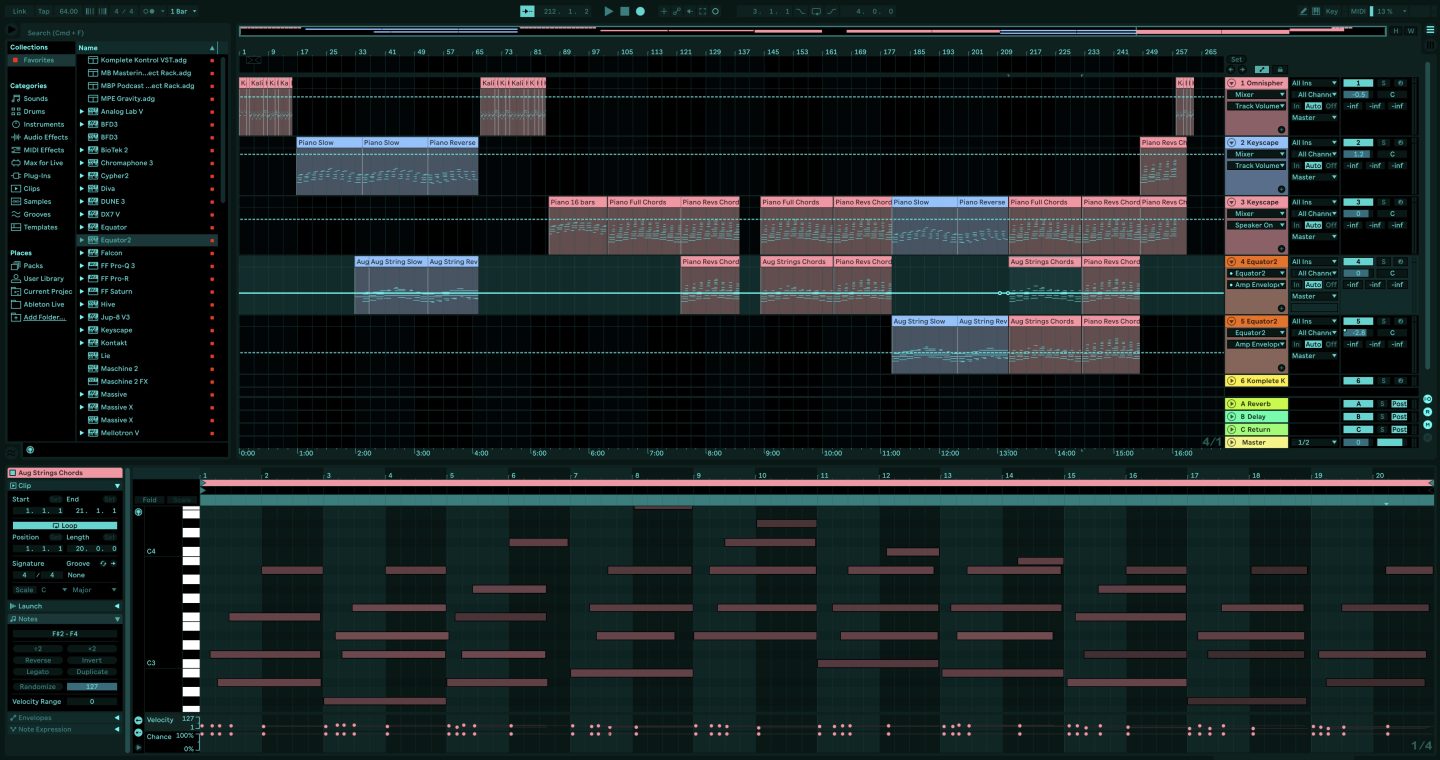Solo the 1 Omnispher track
Screen dimensions: 1440x760
coord(1383,83)
